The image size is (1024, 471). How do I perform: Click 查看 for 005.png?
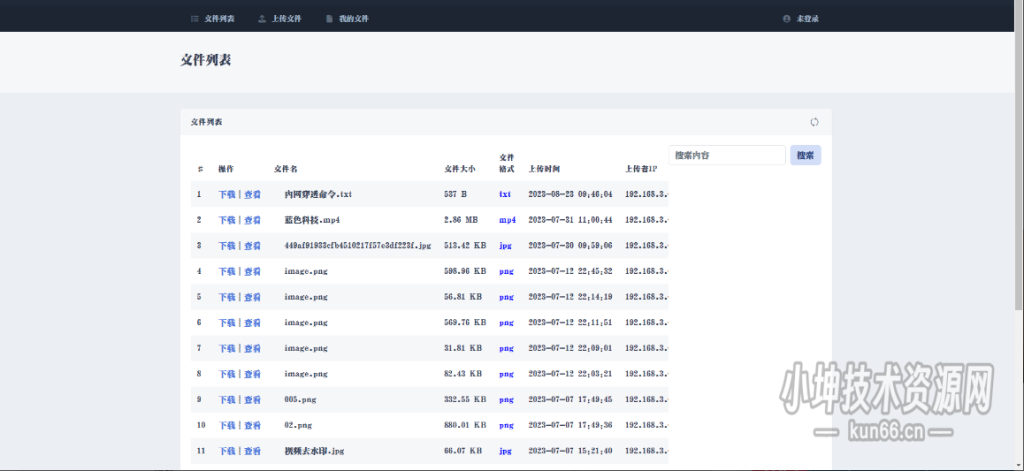pyautogui.click(x=253, y=399)
